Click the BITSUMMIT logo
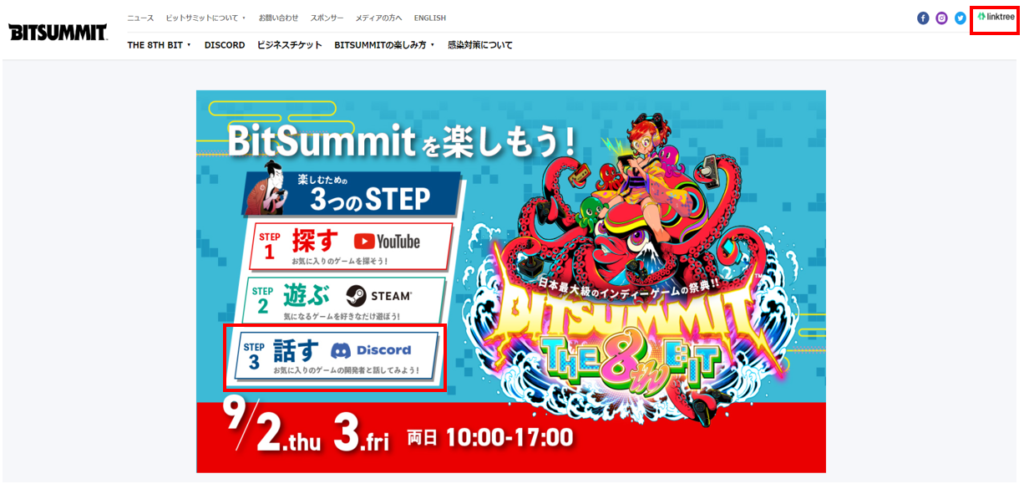This screenshot has width=1024, height=484. point(57,32)
